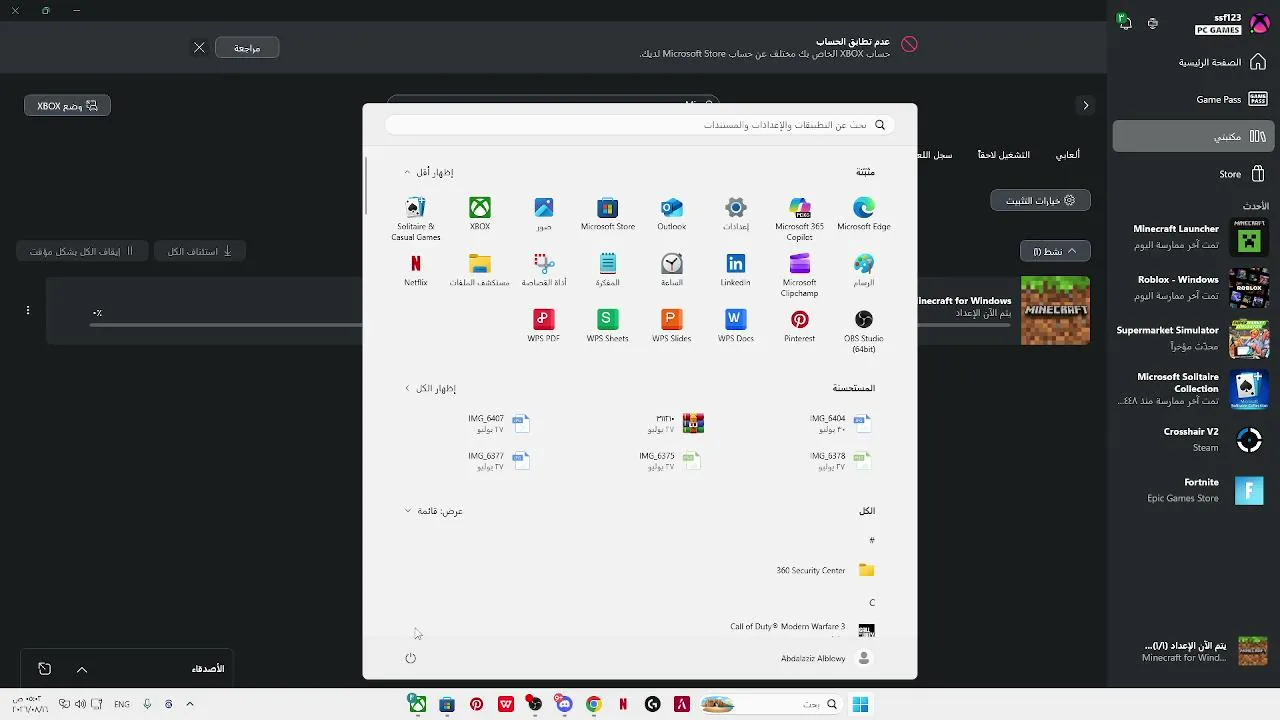The width and height of the screenshot is (1280, 720).
Task: Open Minecraft Launcher from recent list
Action: 1193,237
